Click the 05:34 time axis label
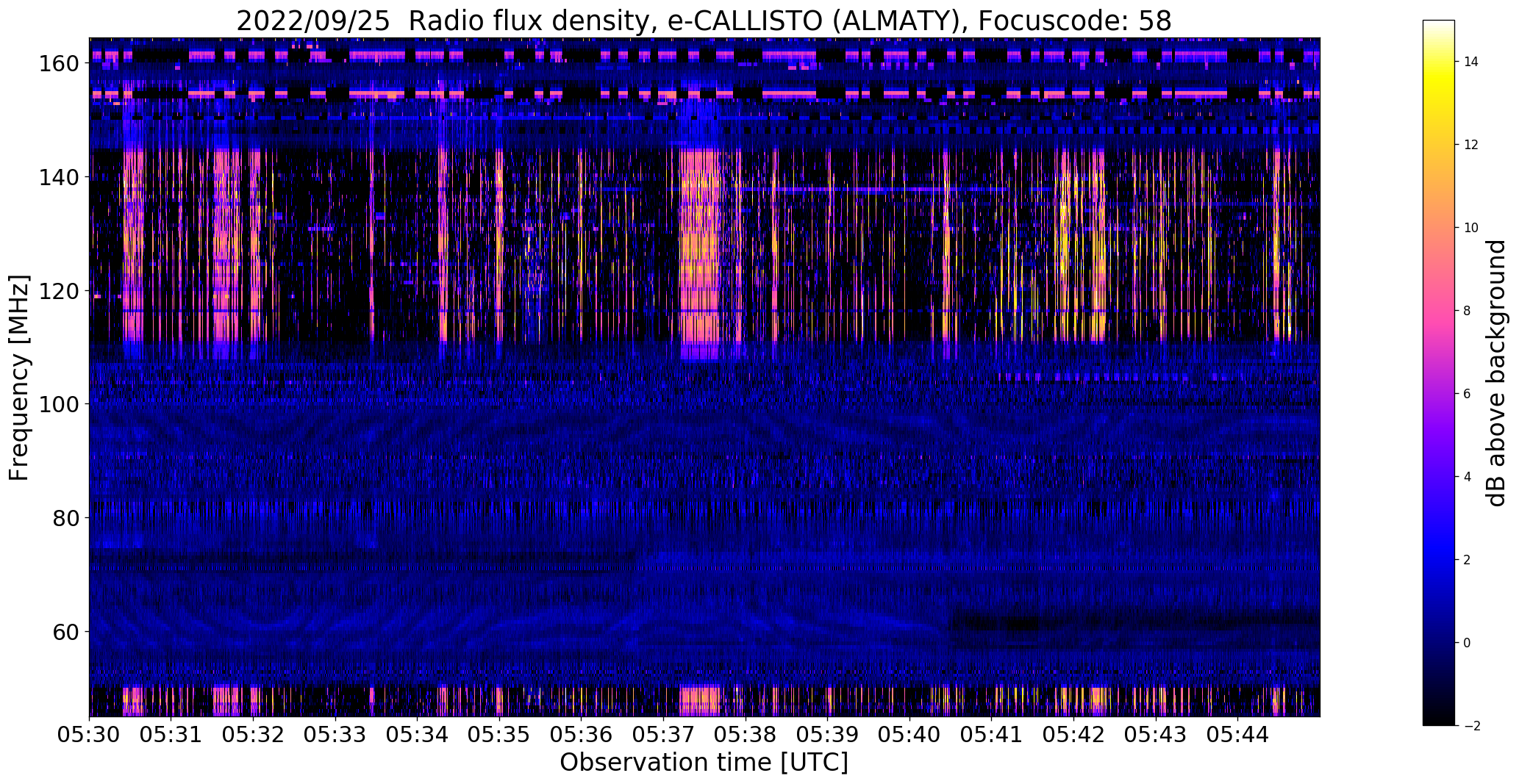1519x784 pixels. click(x=418, y=735)
